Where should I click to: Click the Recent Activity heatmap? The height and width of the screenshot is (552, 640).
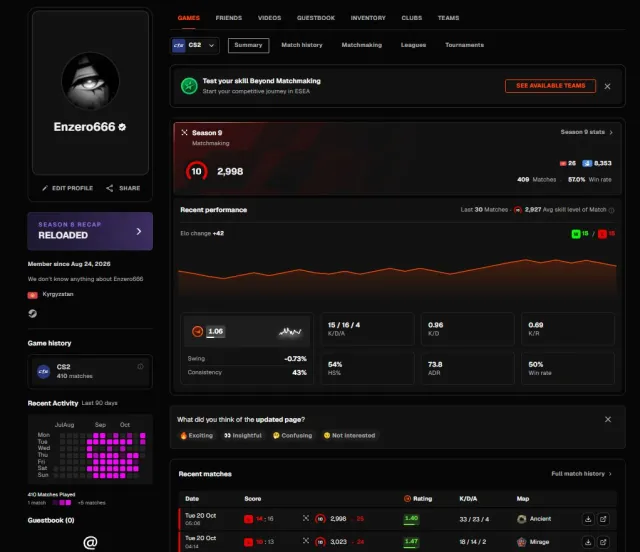click(90, 449)
